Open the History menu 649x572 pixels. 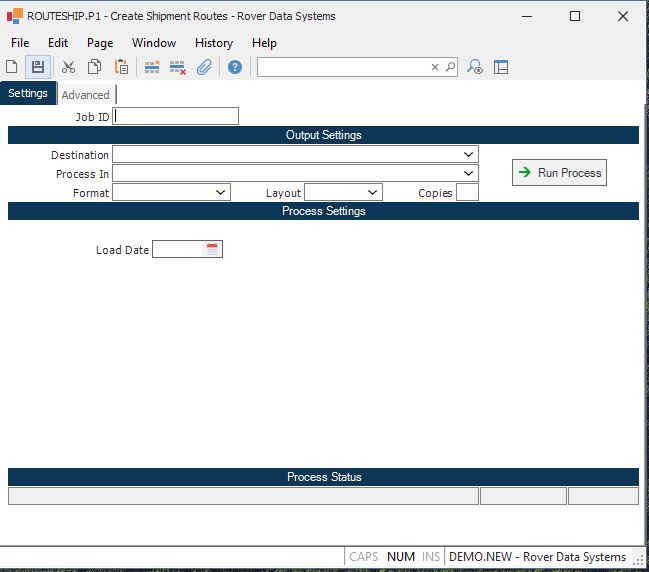click(214, 43)
